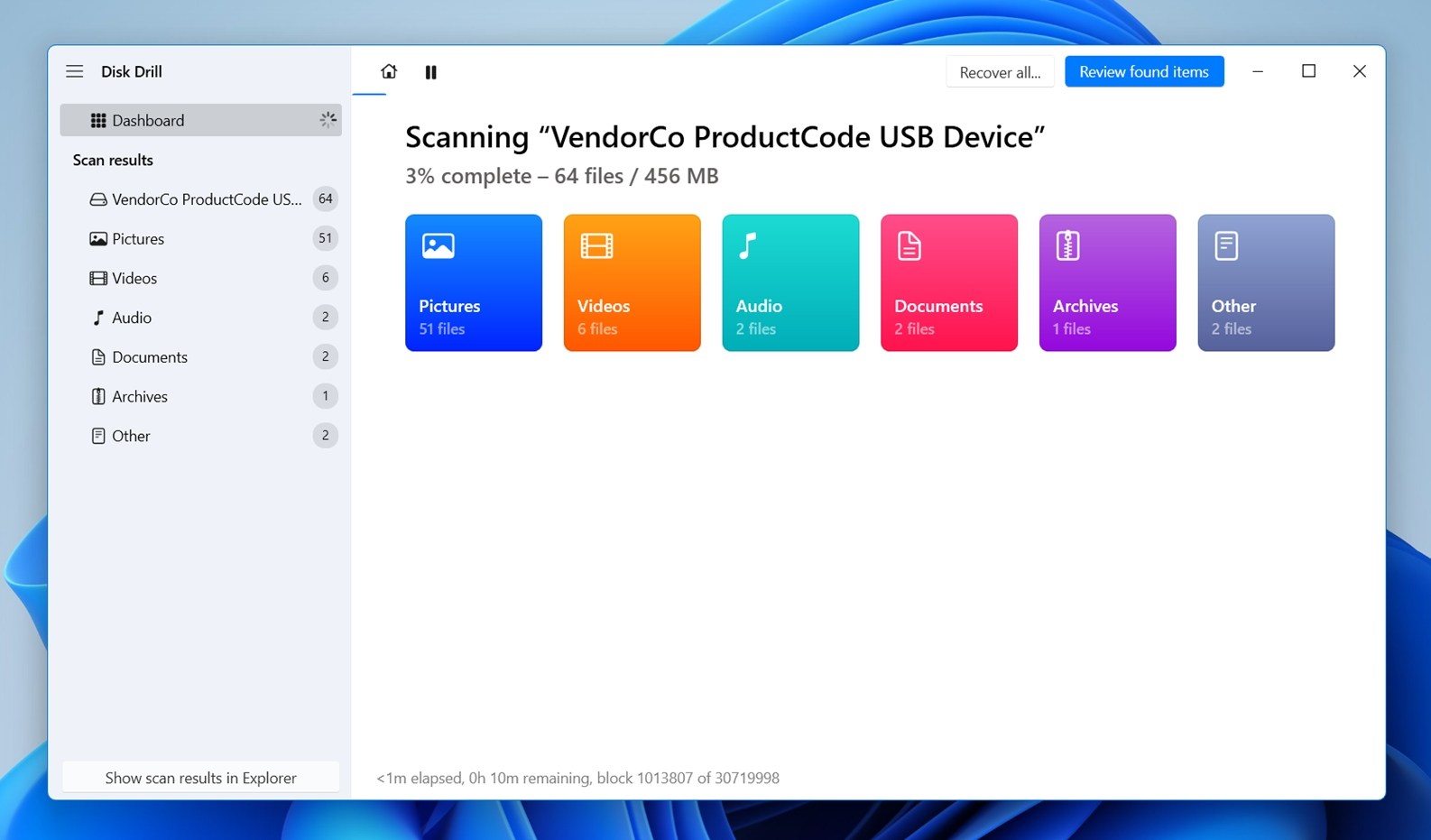Viewport: 1431px width, 840px height.
Task: Click Review found items button
Action: click(1144, 71)
